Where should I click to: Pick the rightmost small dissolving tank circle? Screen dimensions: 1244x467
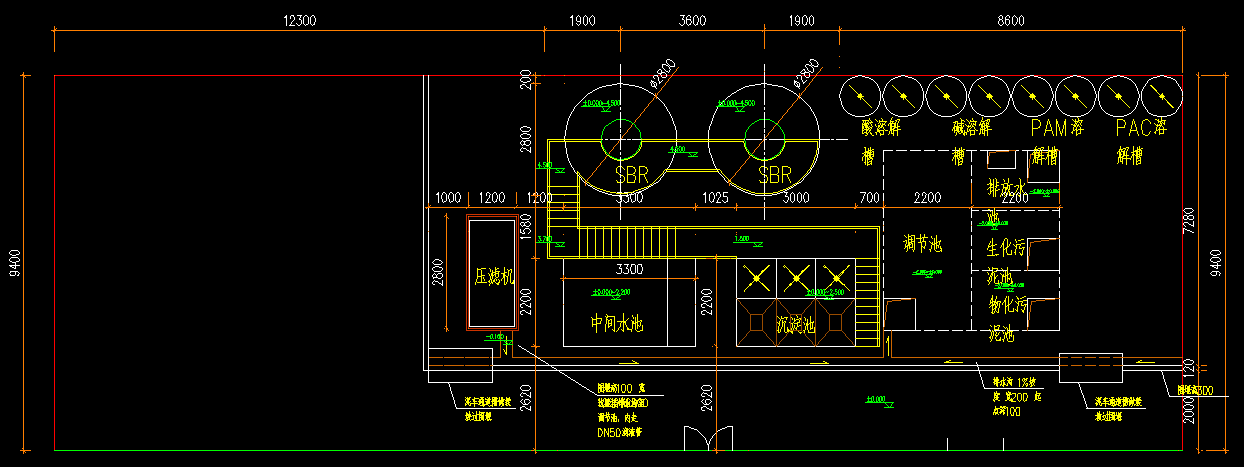(x=1161, y=96)
